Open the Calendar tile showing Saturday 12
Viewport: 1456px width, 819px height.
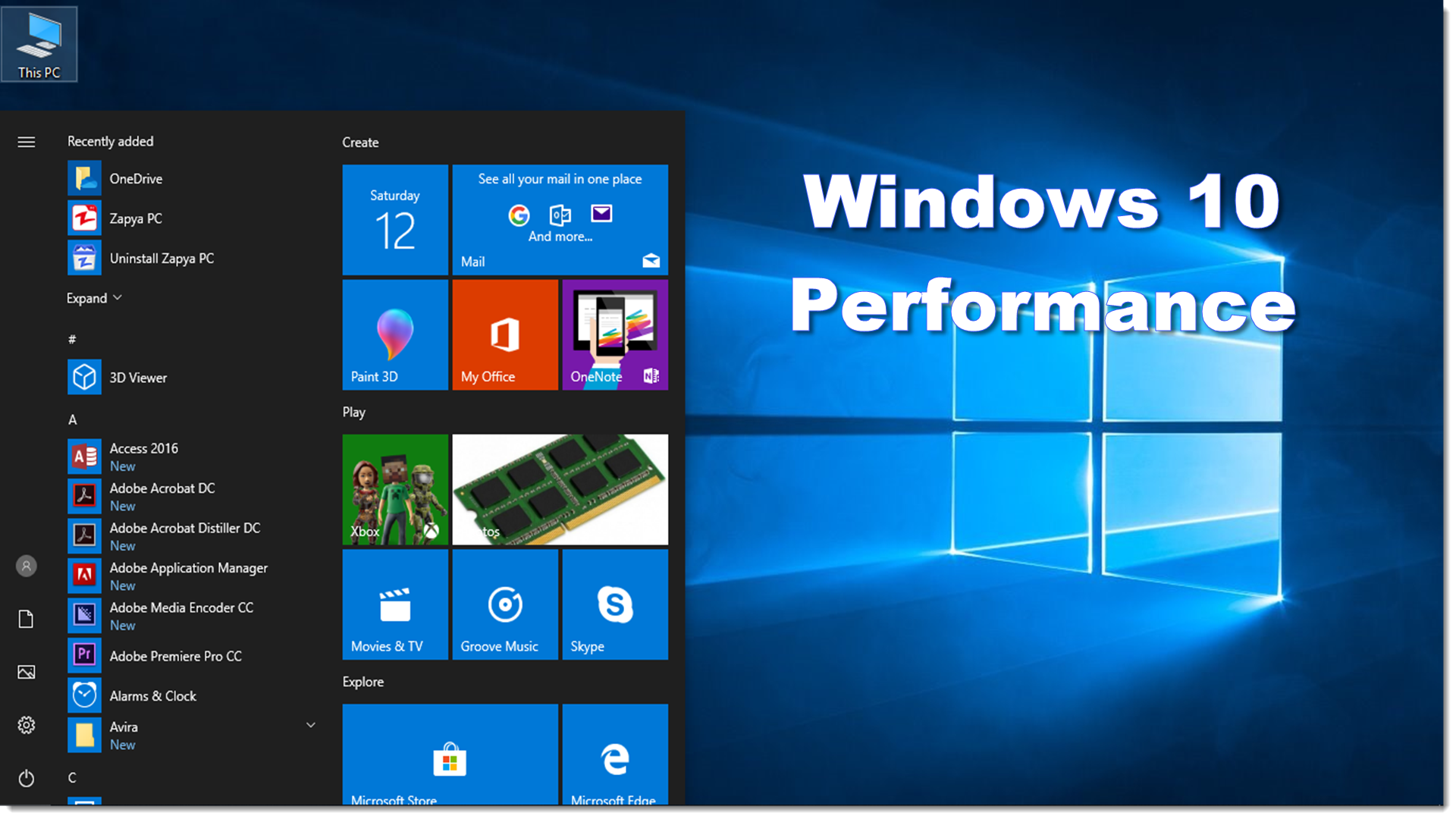(x=395, y=220)
